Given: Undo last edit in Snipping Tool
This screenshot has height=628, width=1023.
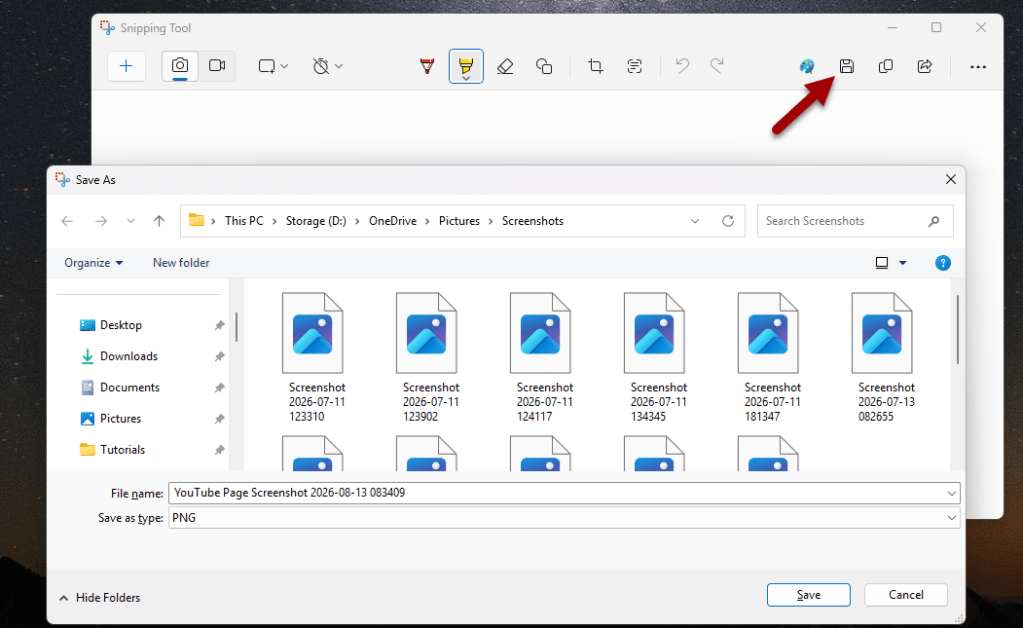Looking at the screenshot, I should click(x=682, y=66).
